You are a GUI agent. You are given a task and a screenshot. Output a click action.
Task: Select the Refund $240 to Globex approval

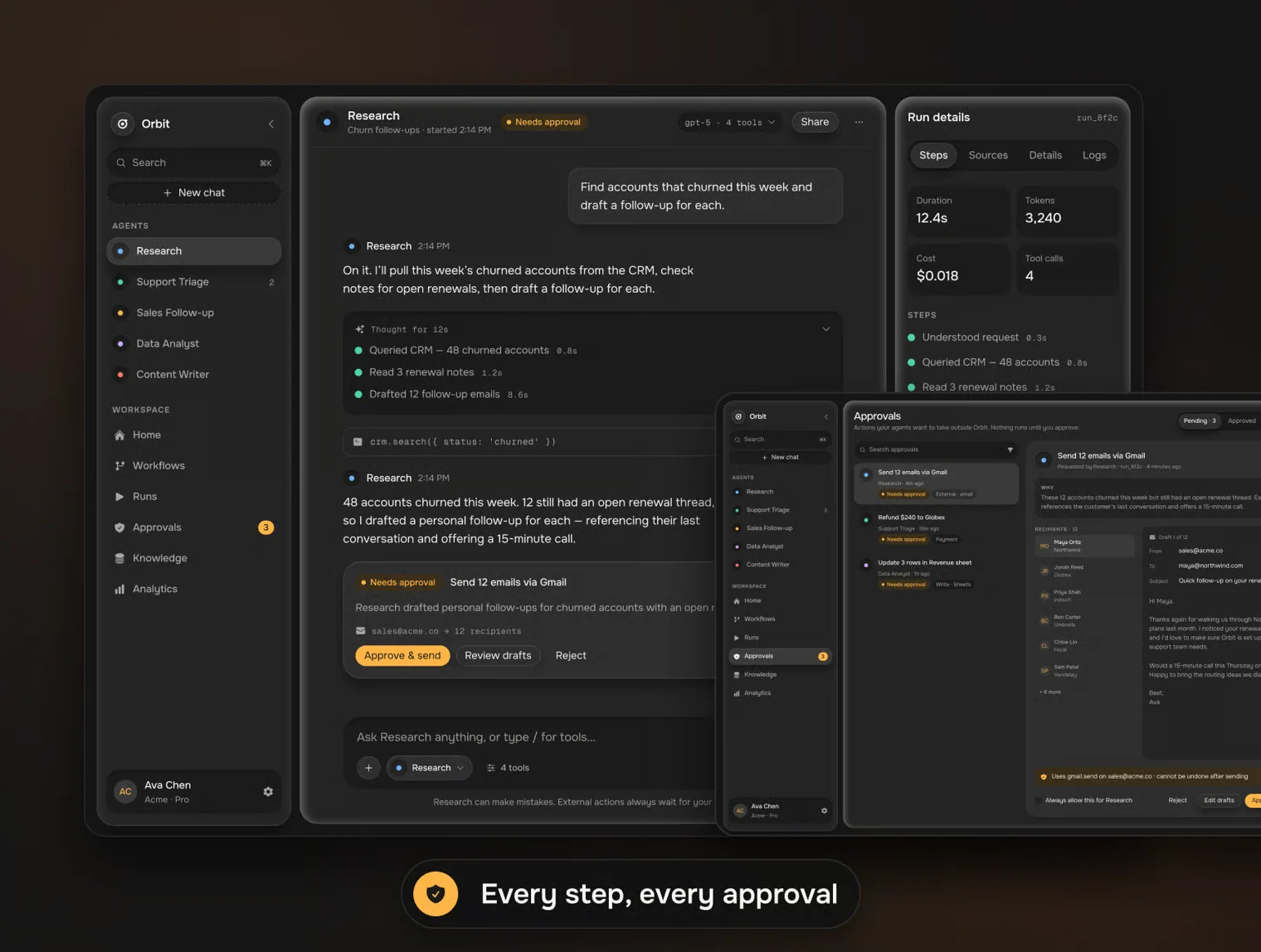937,528
